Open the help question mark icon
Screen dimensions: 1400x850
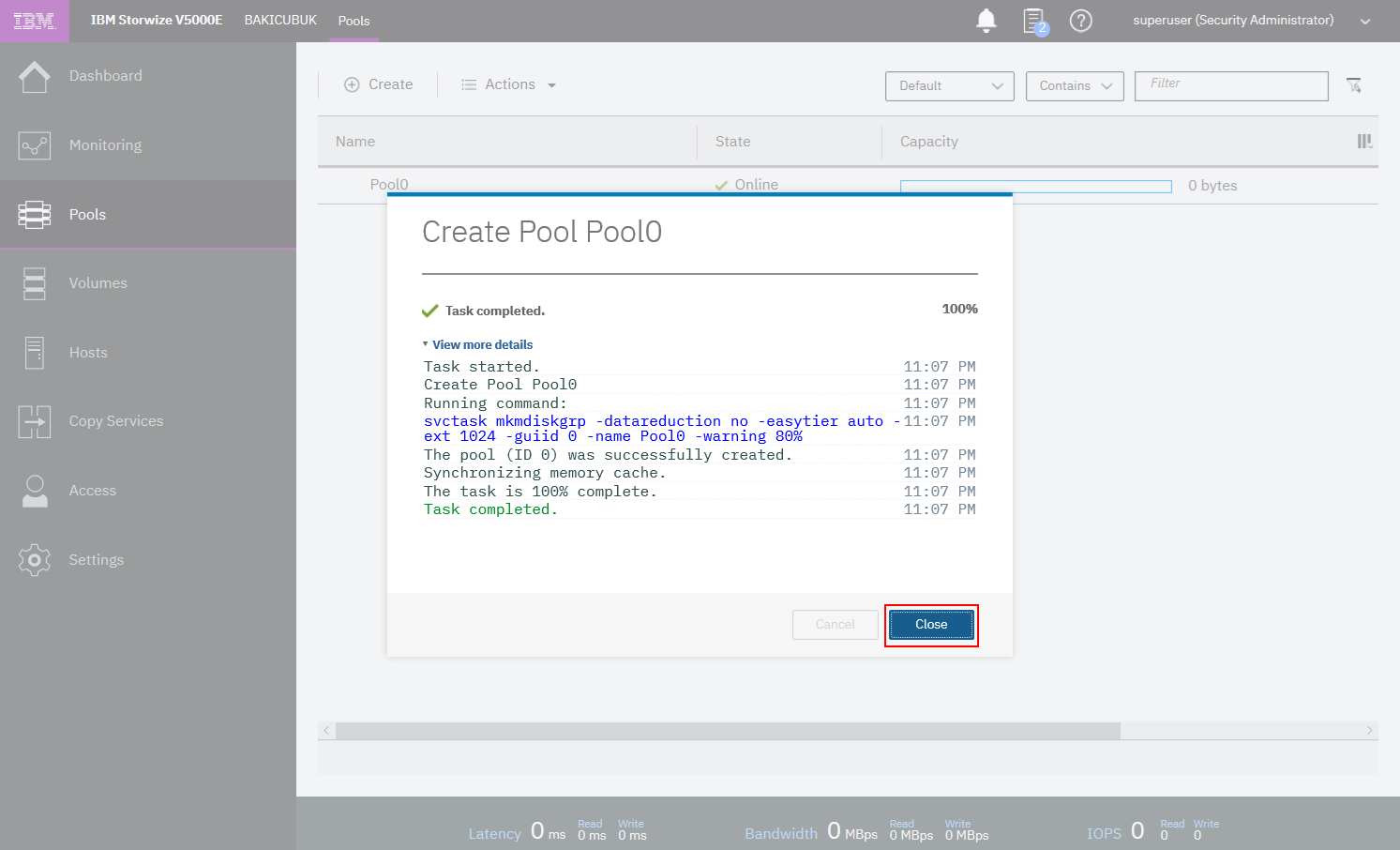pos(1081,21)
